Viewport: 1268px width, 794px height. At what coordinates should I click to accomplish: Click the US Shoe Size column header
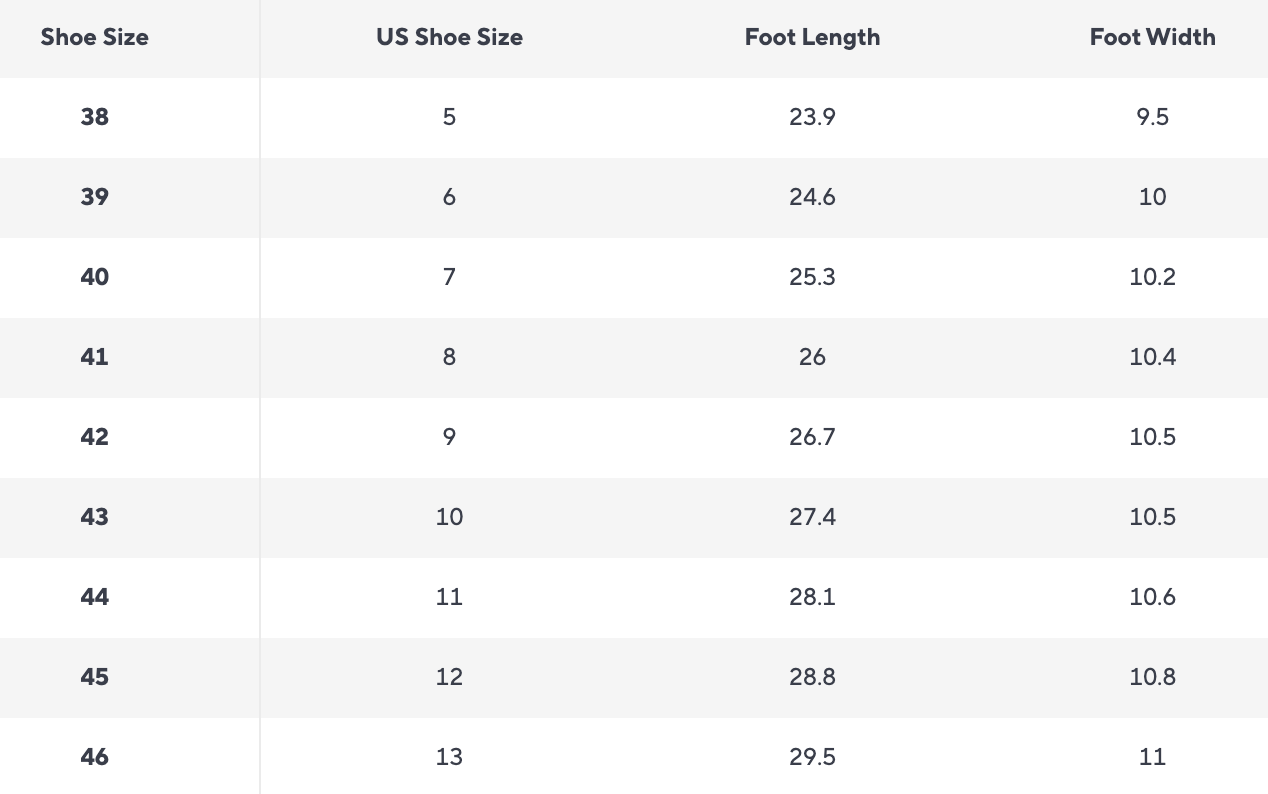449,37
